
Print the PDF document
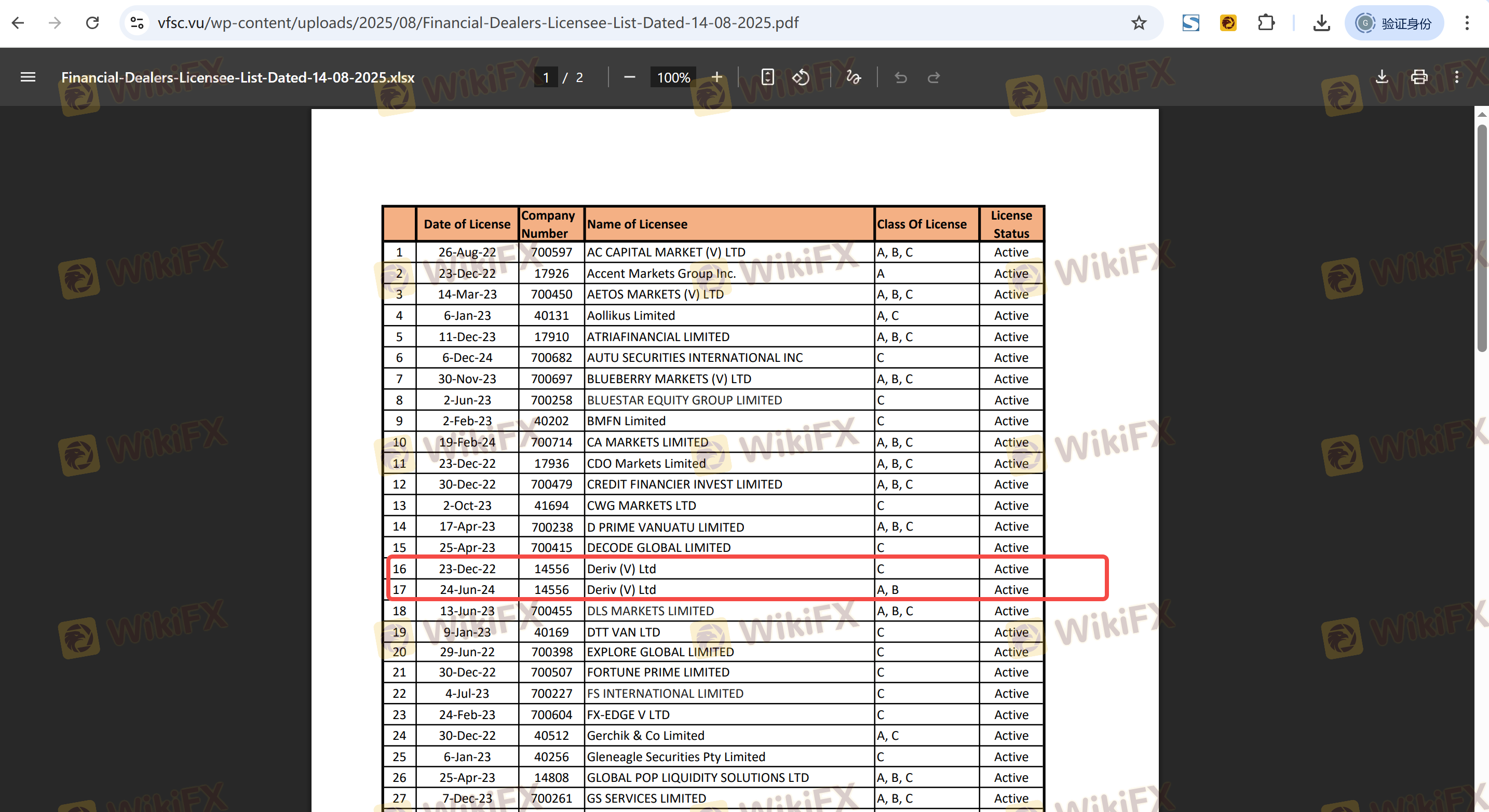(x=1419, y=77)
